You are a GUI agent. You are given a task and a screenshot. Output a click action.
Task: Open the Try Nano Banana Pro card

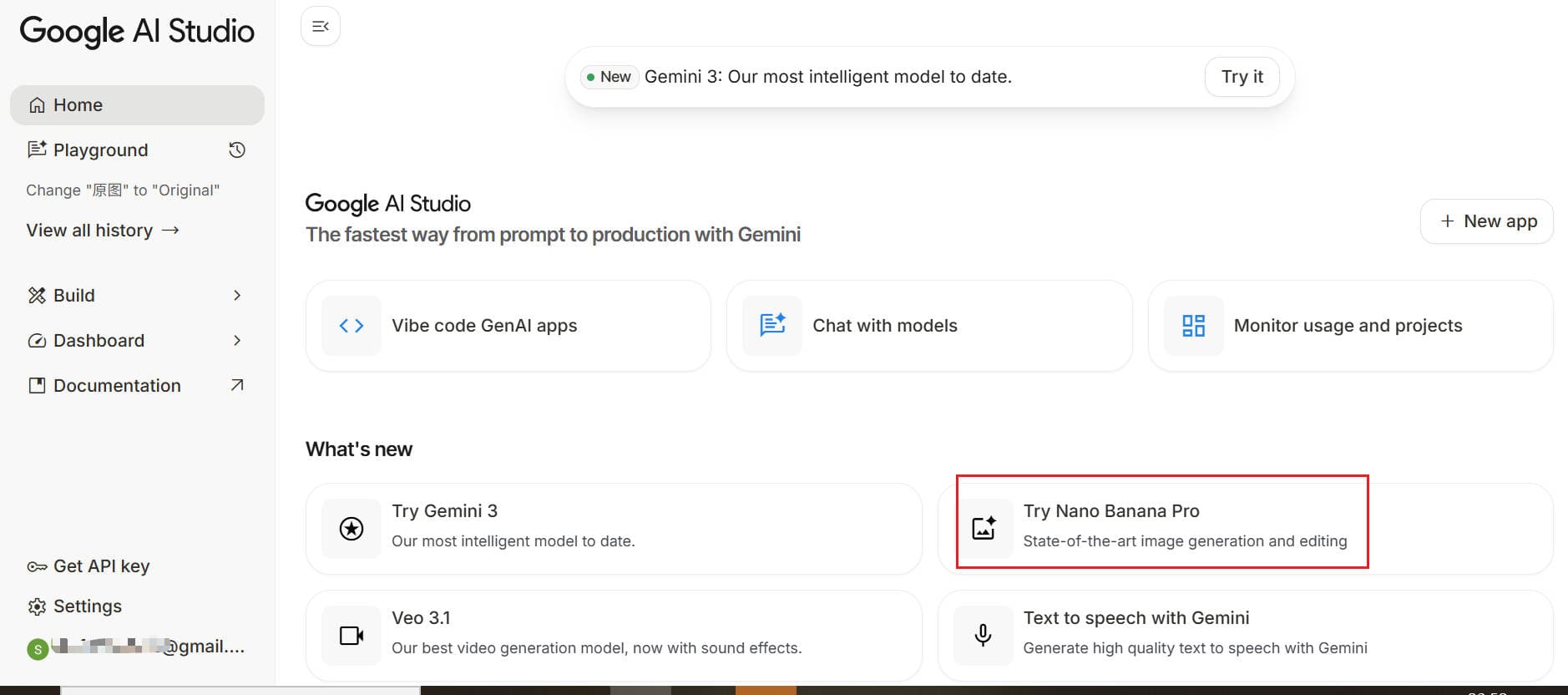[1245, 529]
